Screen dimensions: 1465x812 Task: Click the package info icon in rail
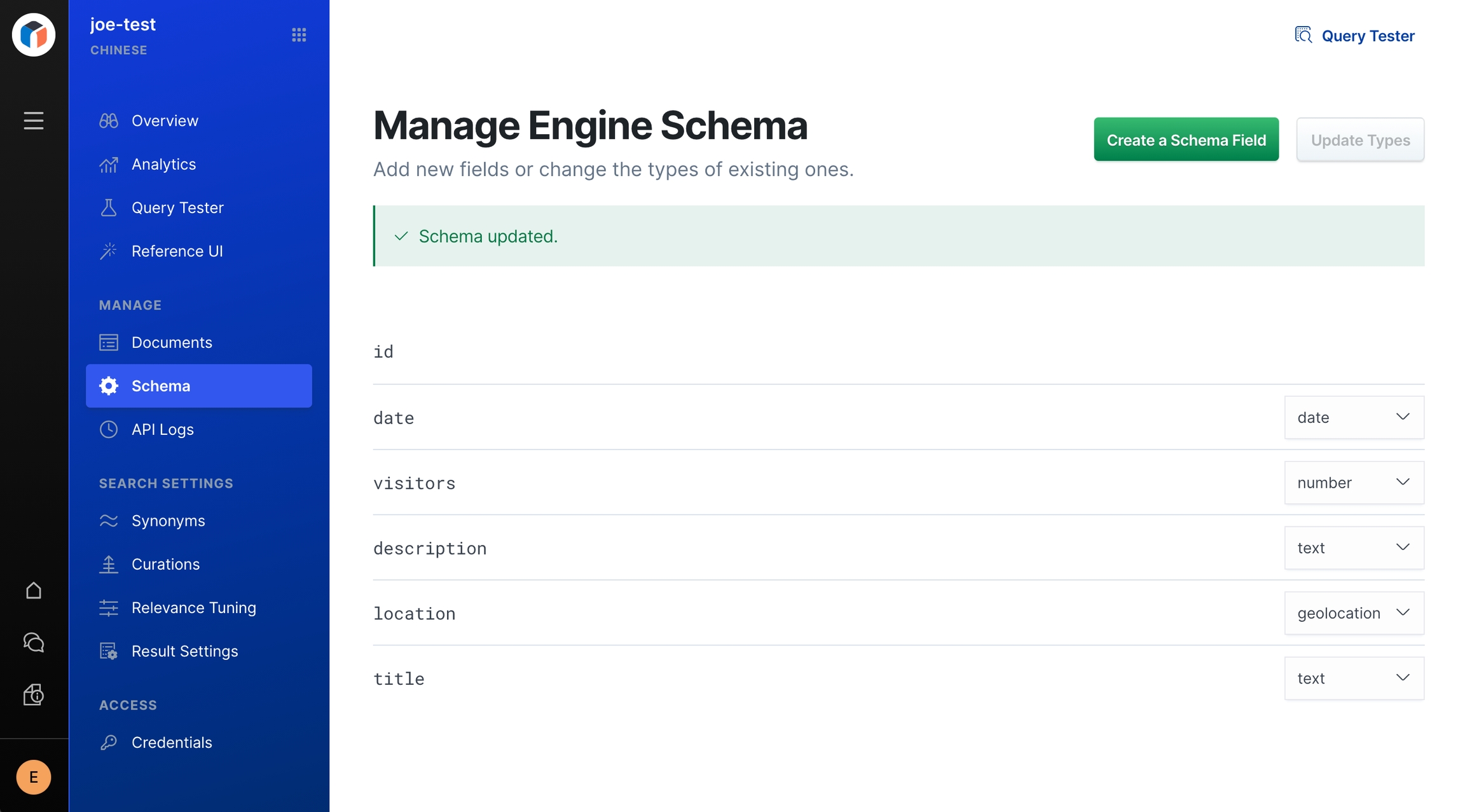34,694
